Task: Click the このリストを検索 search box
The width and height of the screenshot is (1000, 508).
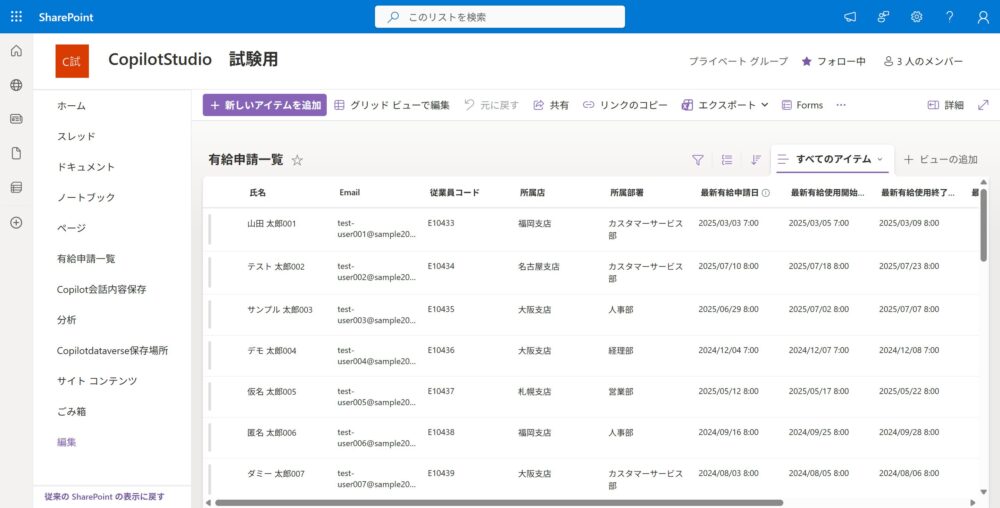Action: point(500,17)
